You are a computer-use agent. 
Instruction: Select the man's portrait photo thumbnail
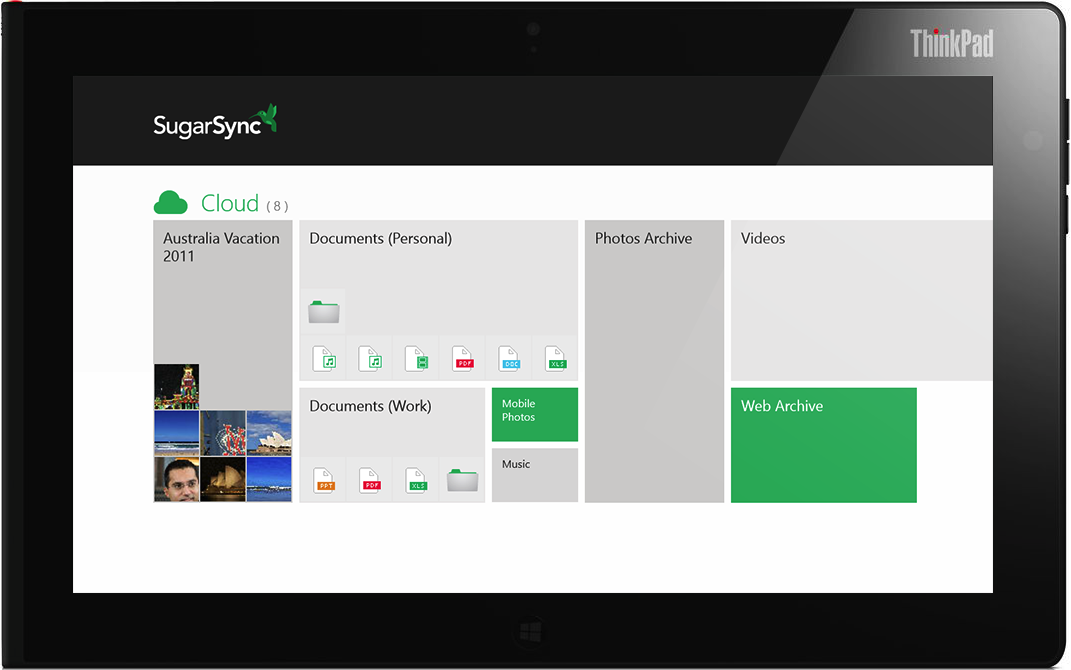tap(176, 479)
